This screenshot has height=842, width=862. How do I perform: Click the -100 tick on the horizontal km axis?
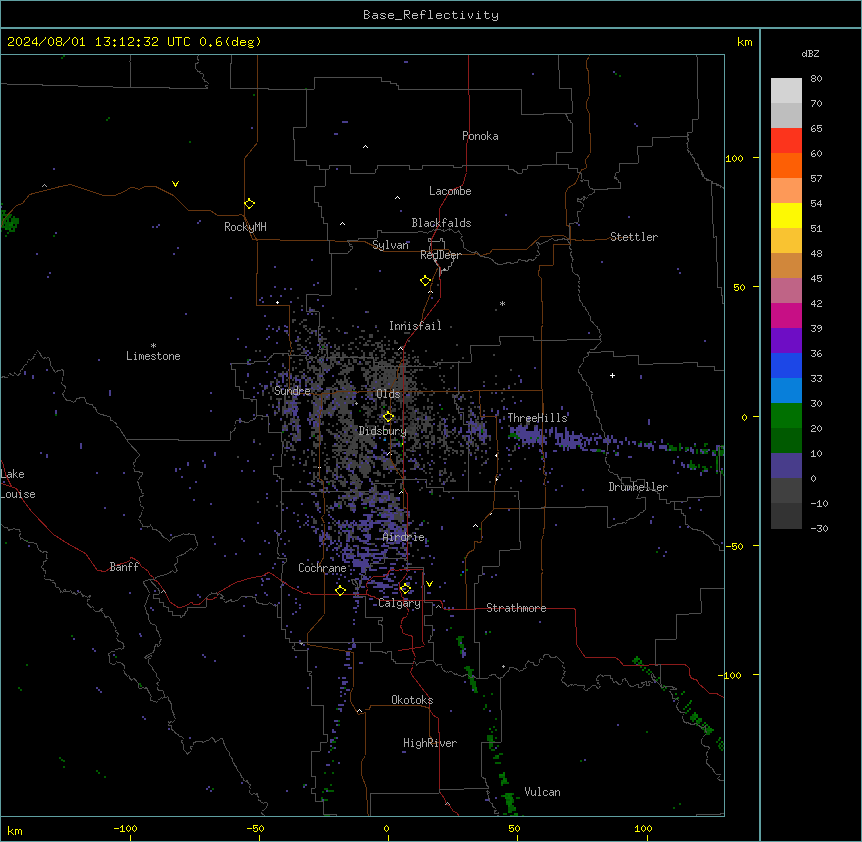tap(125, 829)
